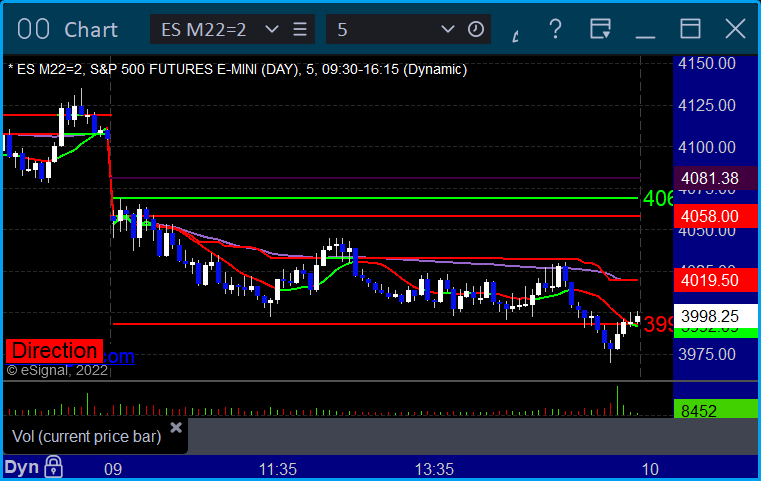
Task: Click the 3975.00 price axis label
Action: click(x=707, y=354)
